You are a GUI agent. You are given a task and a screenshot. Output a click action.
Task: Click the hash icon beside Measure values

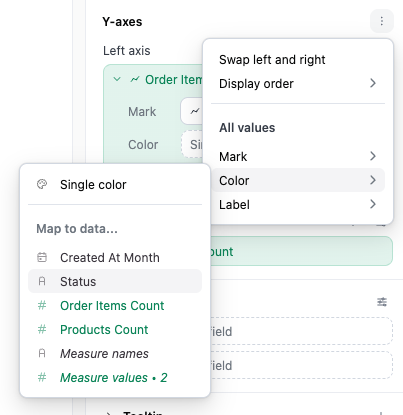tap(42, 377)
